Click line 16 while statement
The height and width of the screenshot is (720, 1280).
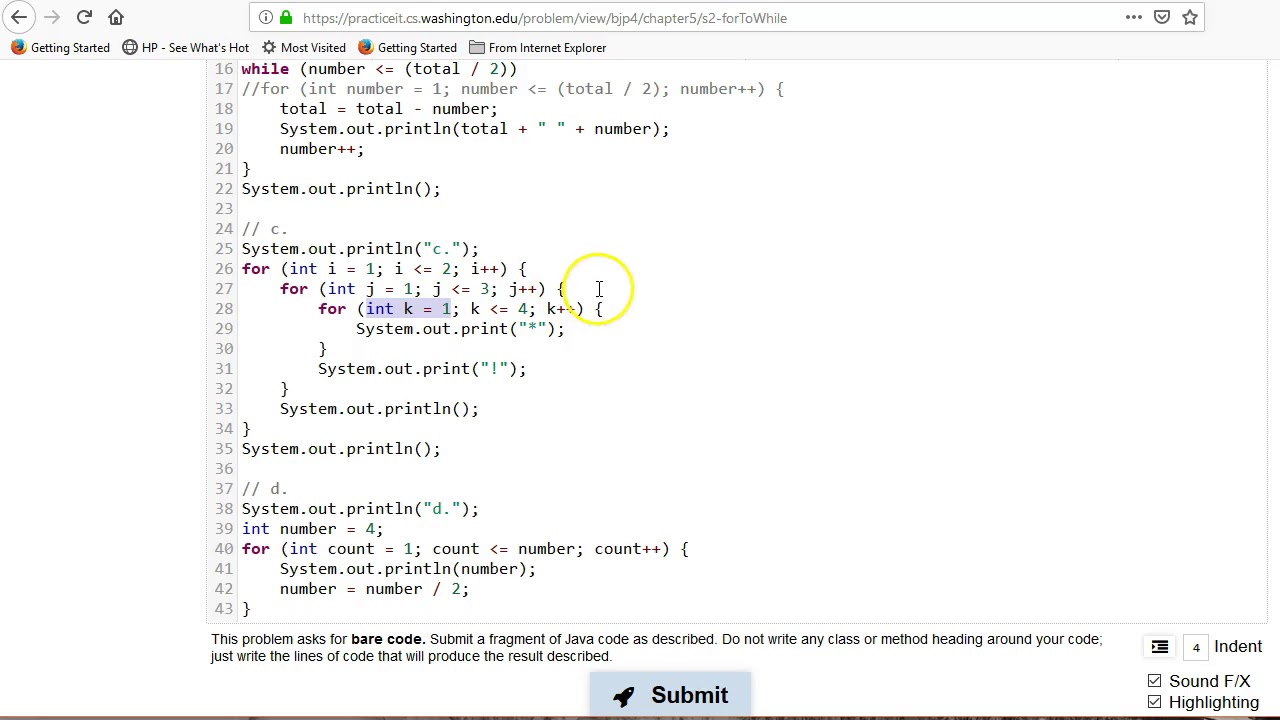[x=379, y=69]
